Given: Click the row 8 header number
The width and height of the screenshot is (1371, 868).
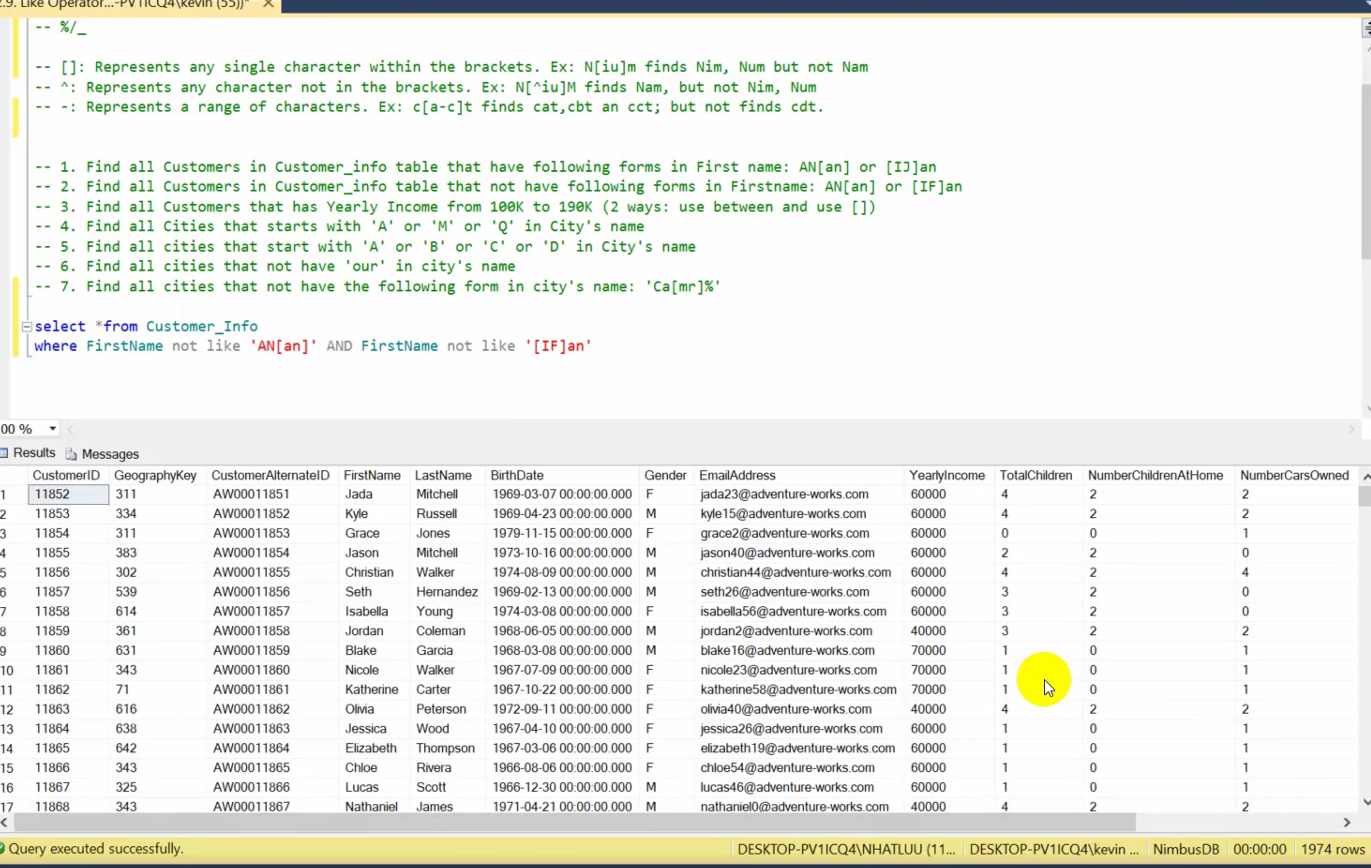Looking at the screenshot, I should coord(5,631).
